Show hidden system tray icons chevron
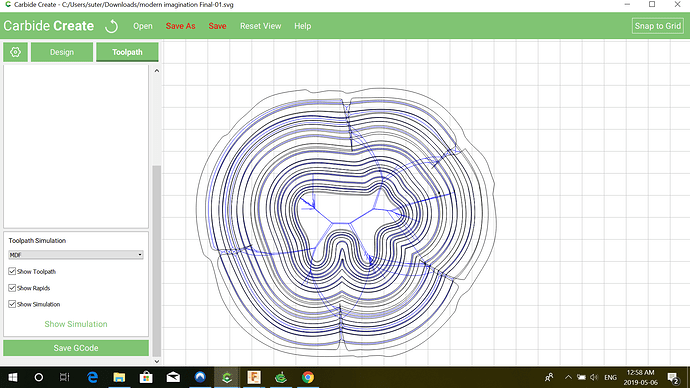Screen dimensions: 690x388 pyautogui.click(x=568, y=377)
